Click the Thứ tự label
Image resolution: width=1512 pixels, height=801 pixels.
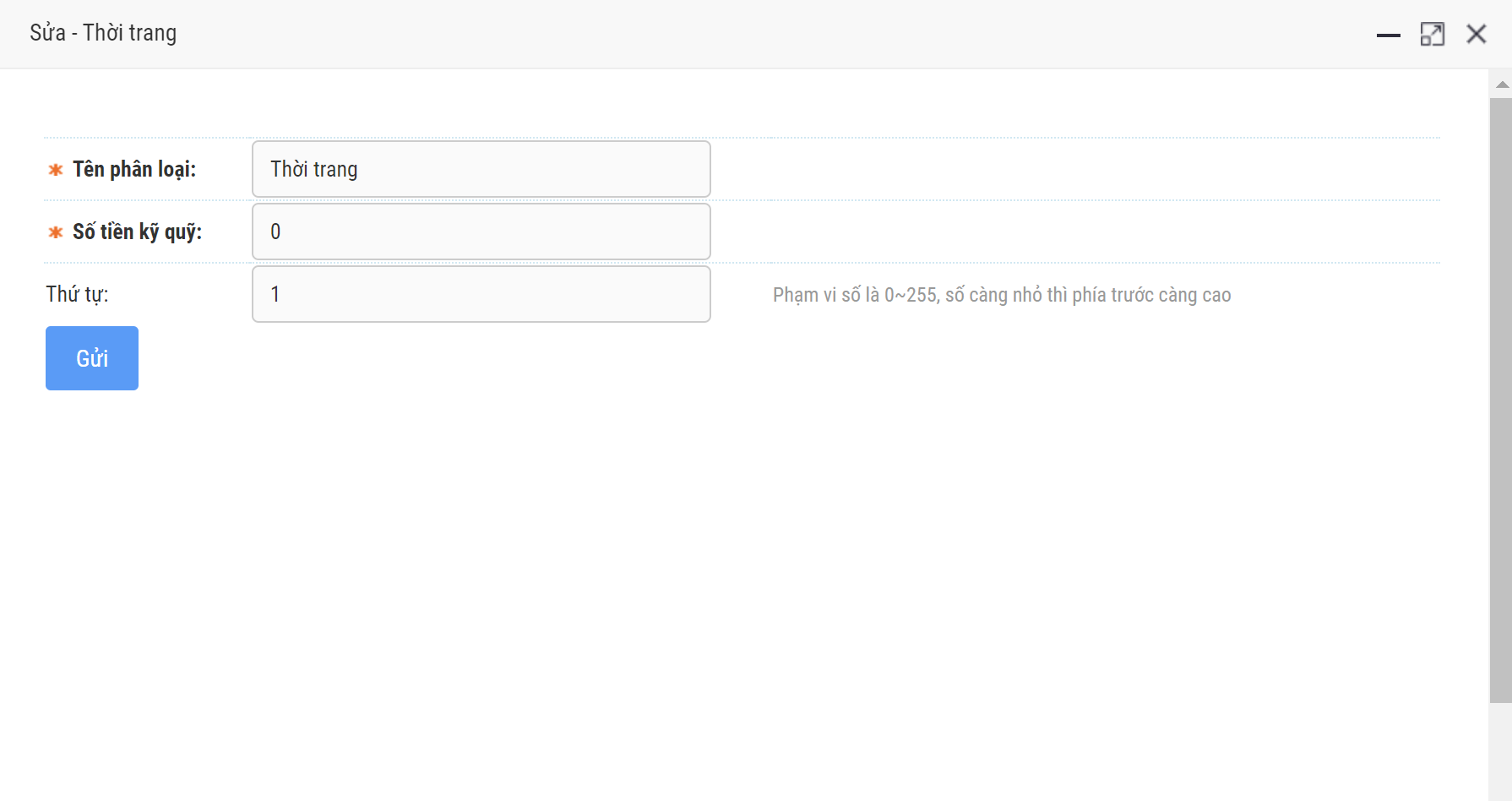[x=77, y=294]
